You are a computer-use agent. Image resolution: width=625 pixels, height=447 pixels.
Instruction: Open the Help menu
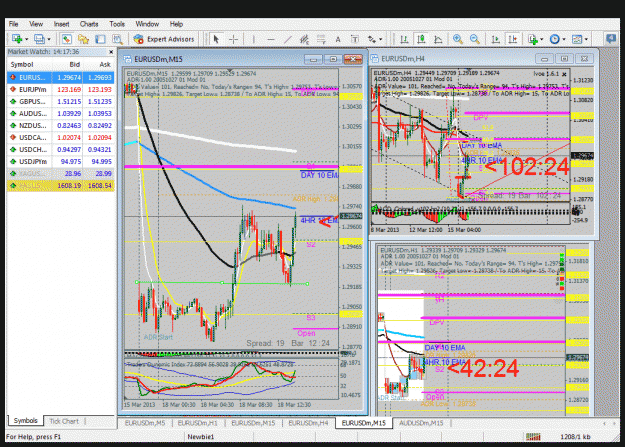(x=176, y=24)
